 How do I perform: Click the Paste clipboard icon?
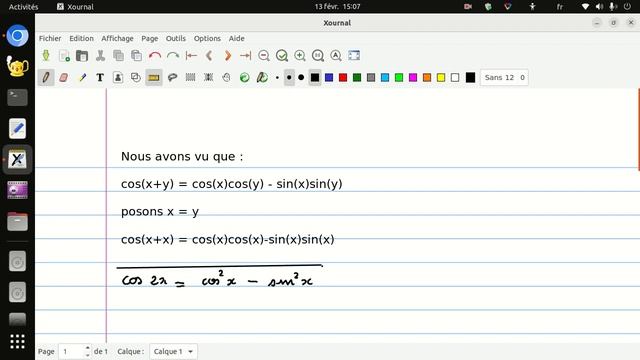tap(136, 56)
